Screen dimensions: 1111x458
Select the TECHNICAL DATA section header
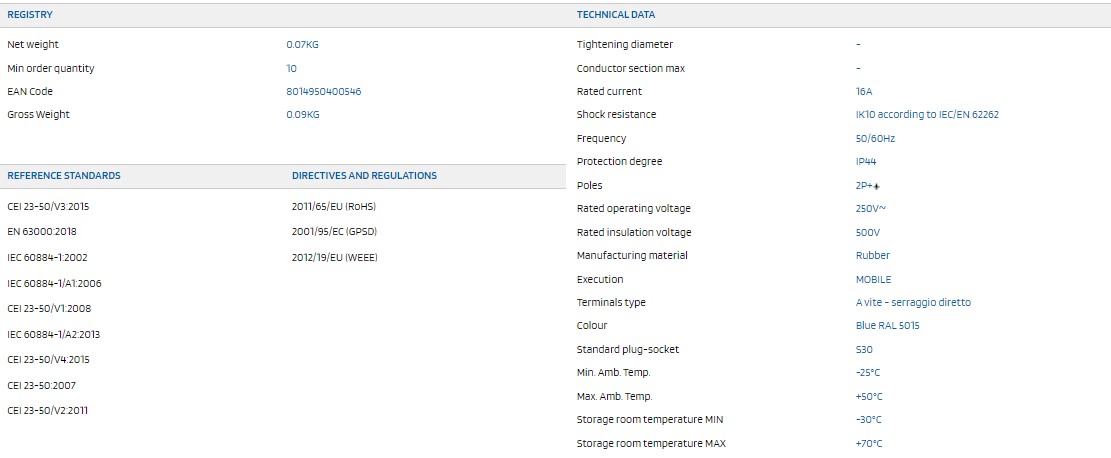tap(616, 15)
